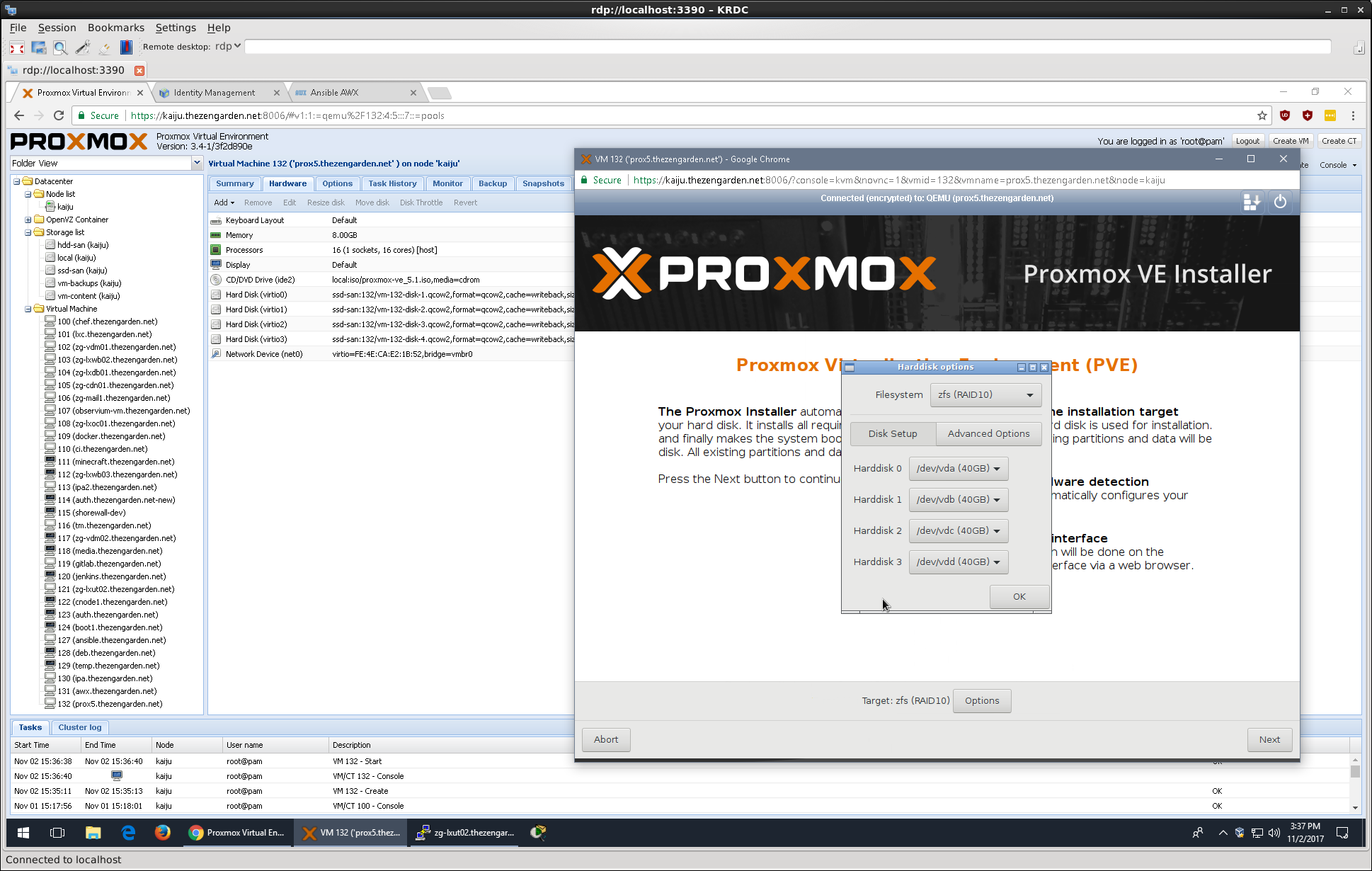
Task: Click installer target Options button
Action: (x=982, y=700)
